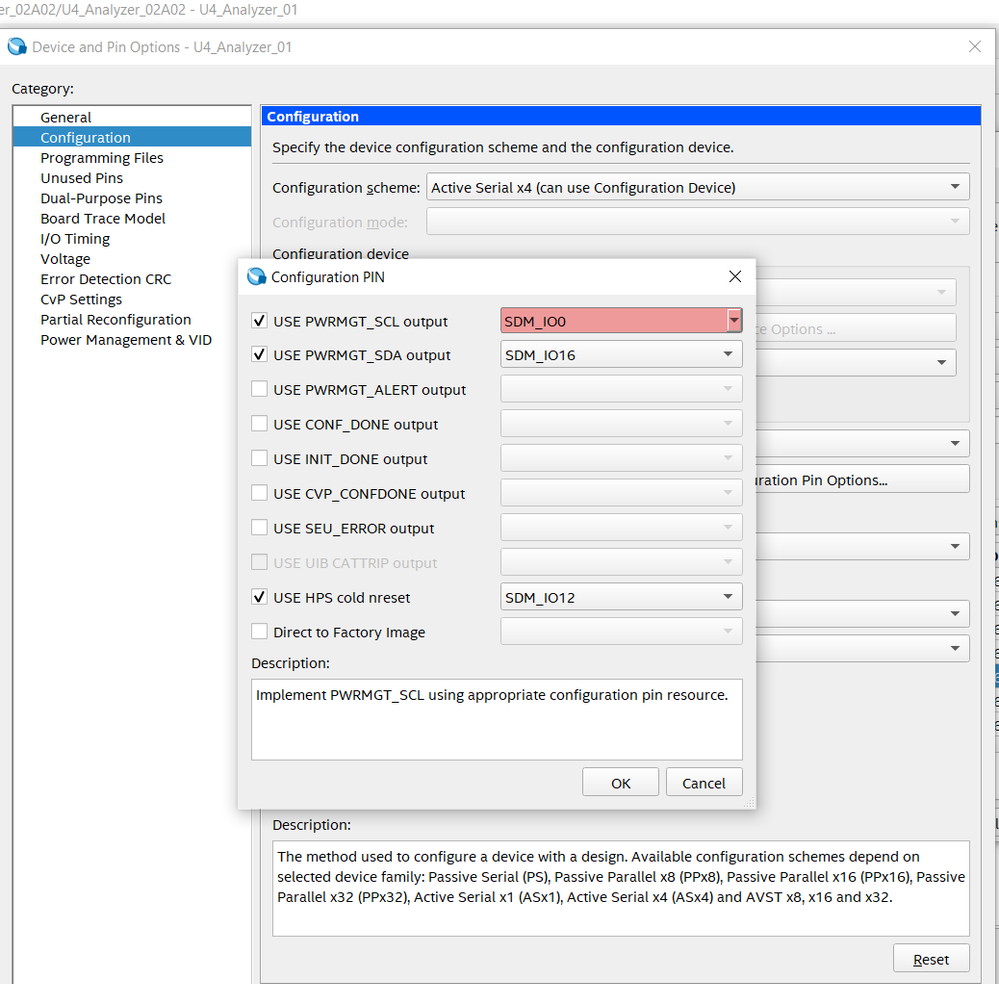
Task: Click the Quartus icon in Device and Pin Options title bar
Action: click(17, 47)
